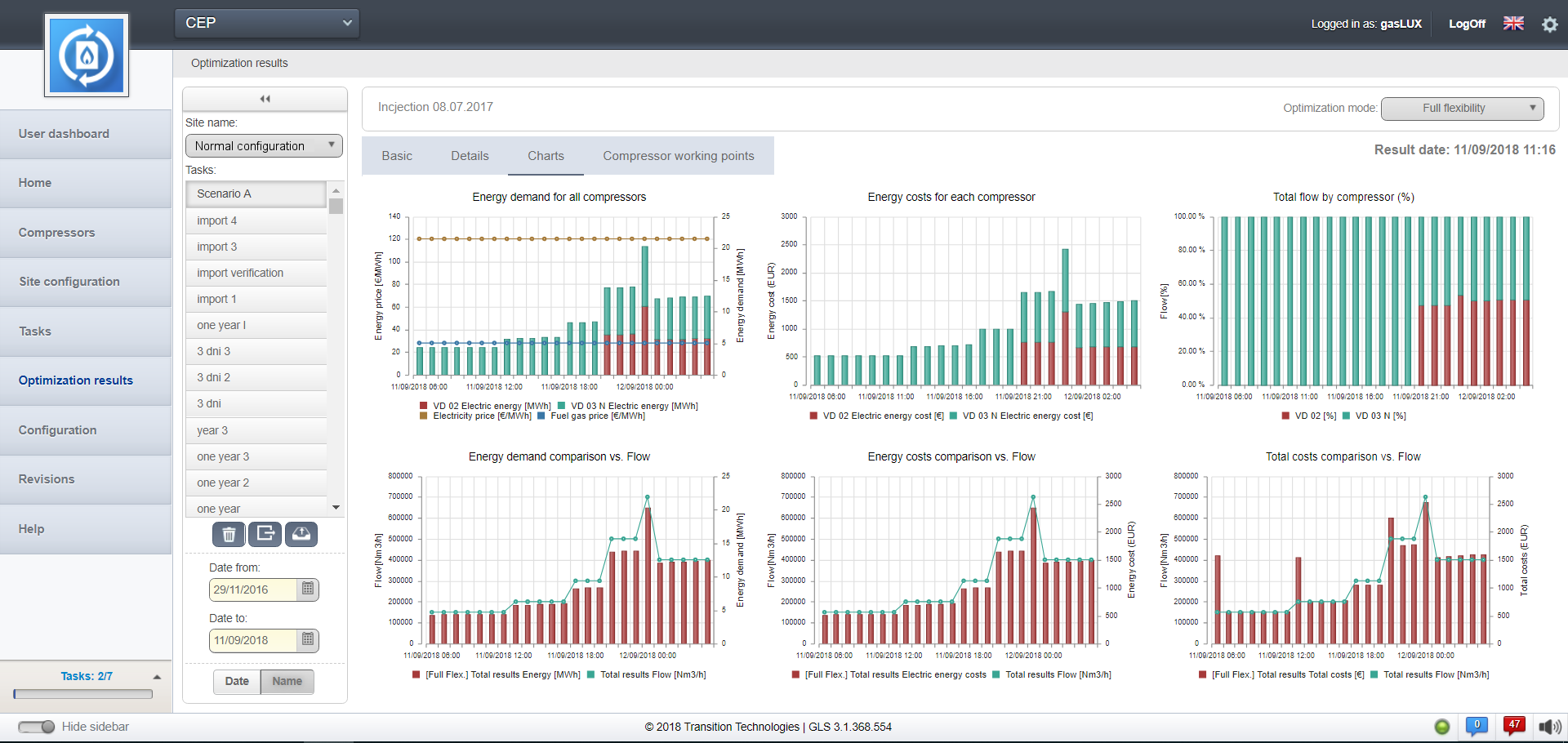This screenshot has width=1568, height=743.
Task: Open blue messages bubble showing 0
Action: [x=1477, y=726]
